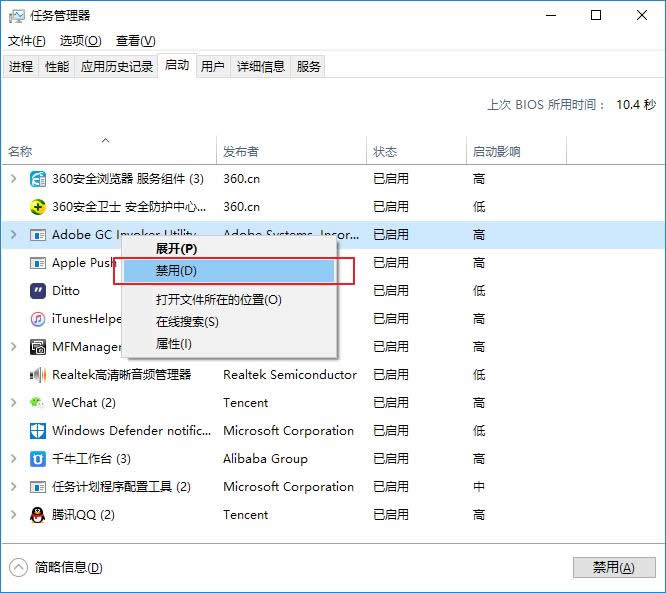The image size is (666, 593).
Task: Click 属性(I) in the context menu
Action: [x=173, y=344]
